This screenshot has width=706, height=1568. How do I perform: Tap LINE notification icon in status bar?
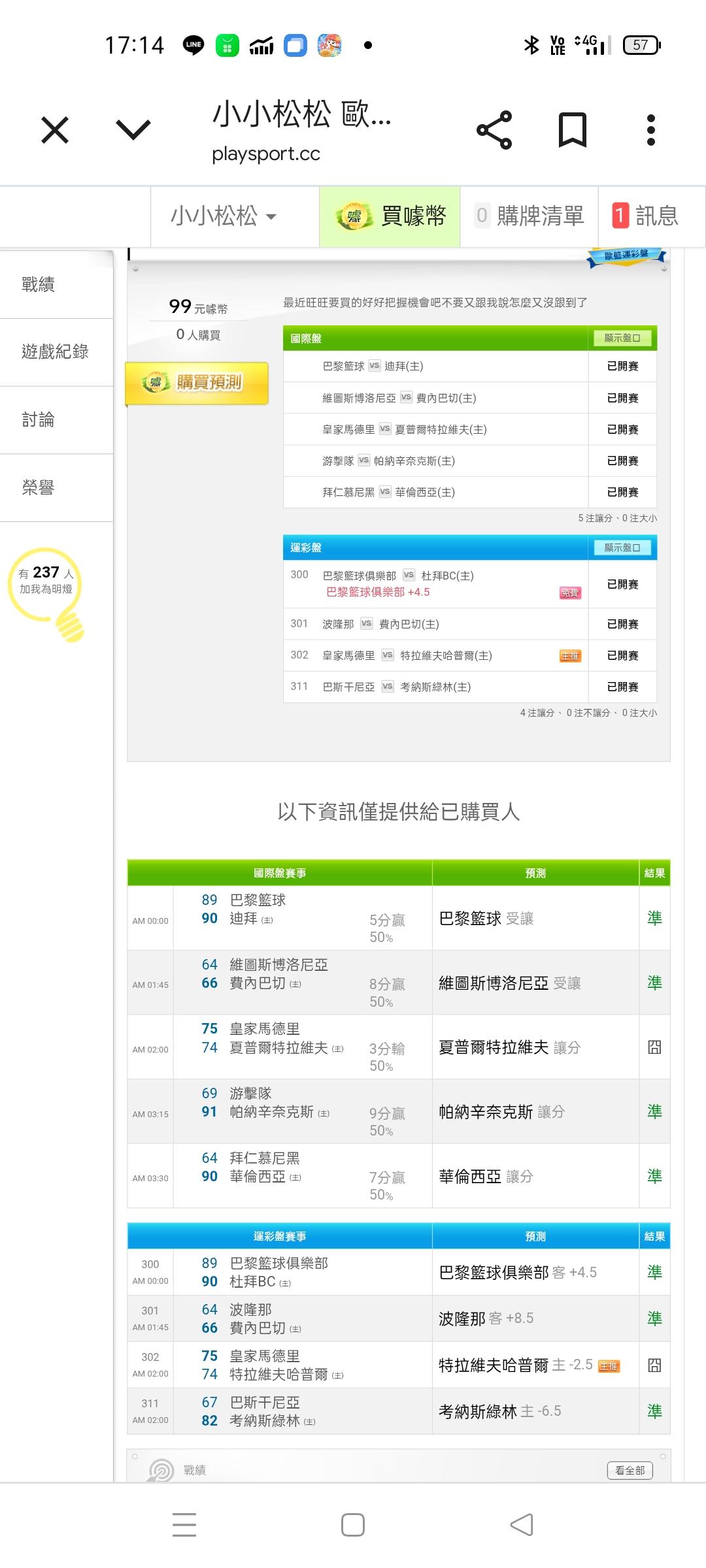click(193, 45)
